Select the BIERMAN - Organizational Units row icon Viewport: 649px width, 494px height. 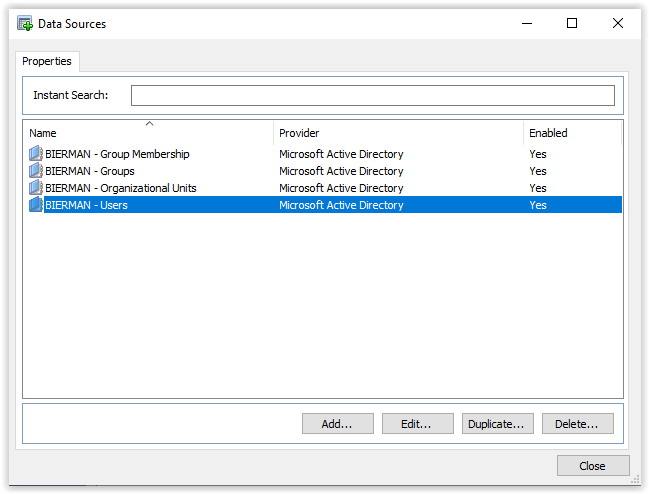coord(36,187)
